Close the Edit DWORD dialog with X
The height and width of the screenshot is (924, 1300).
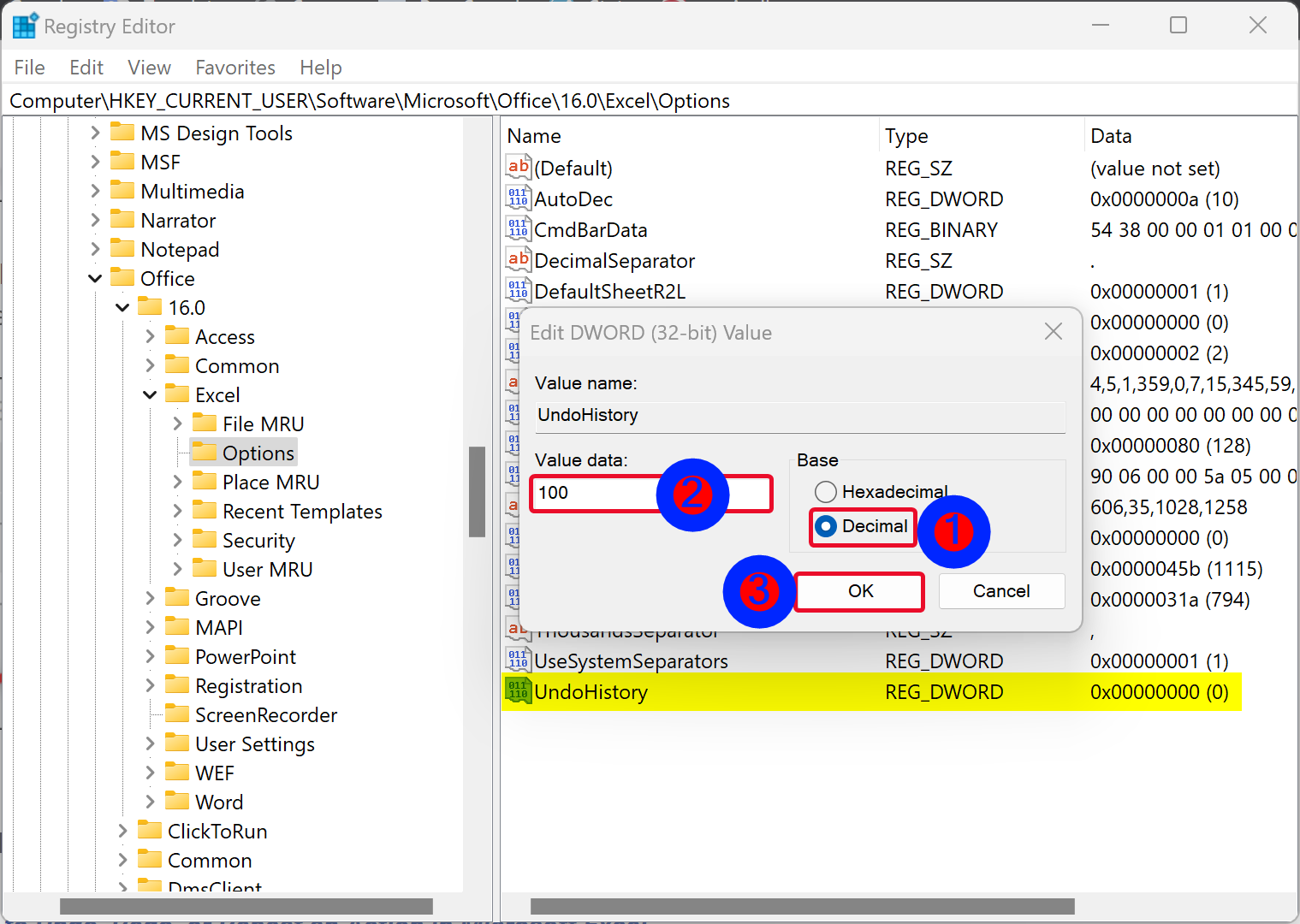pyautogui.click(x=1054, y=332)
